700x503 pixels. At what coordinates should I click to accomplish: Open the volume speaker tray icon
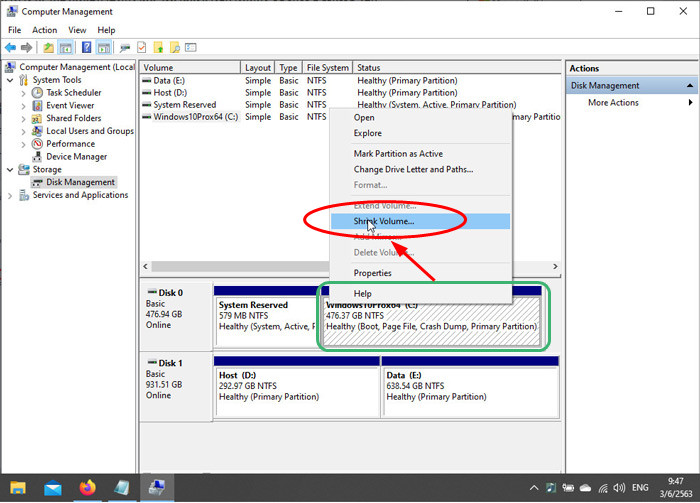pyautogui.click(x=619, y=488)
